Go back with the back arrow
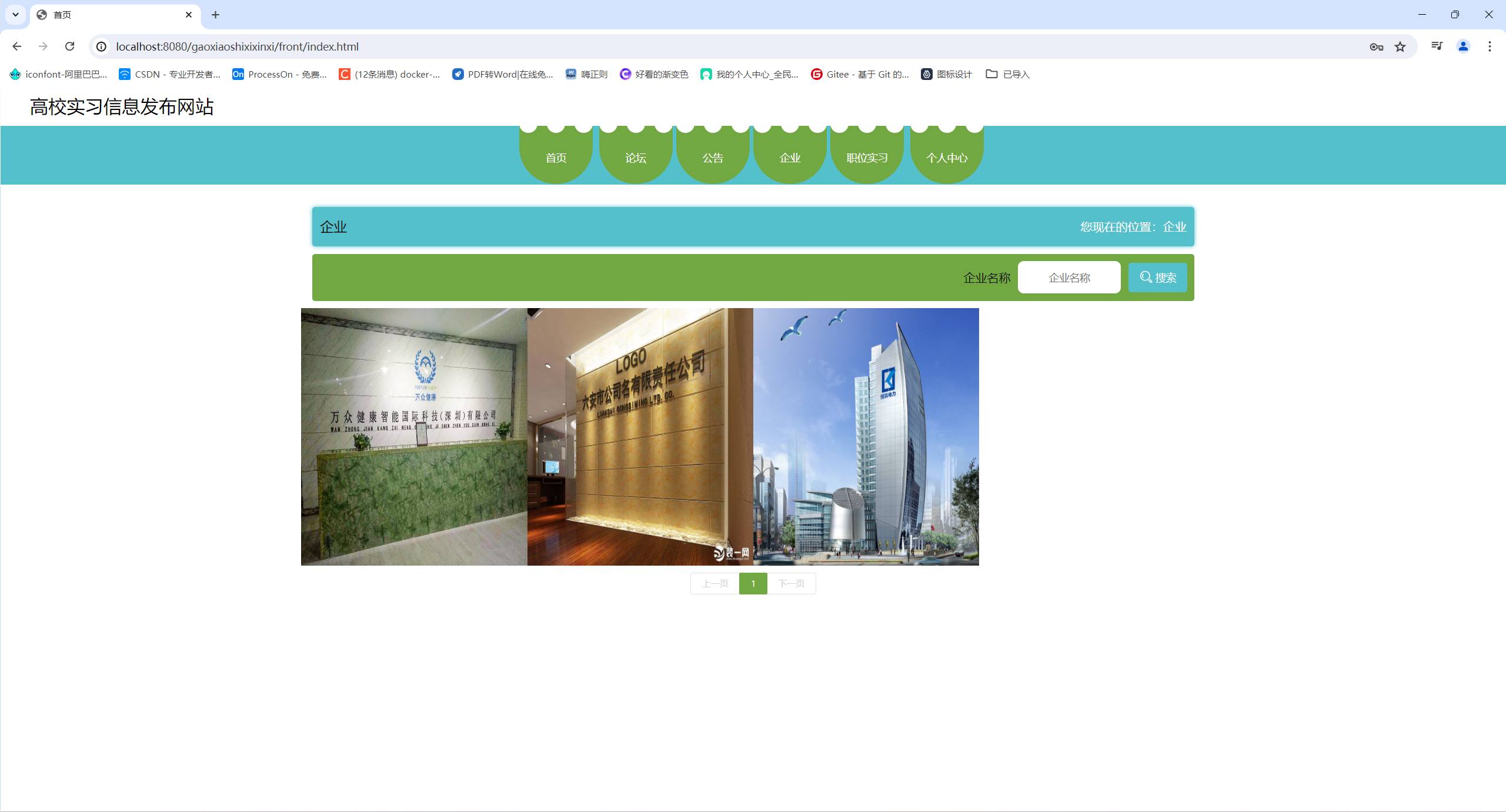 coord(16,46)
